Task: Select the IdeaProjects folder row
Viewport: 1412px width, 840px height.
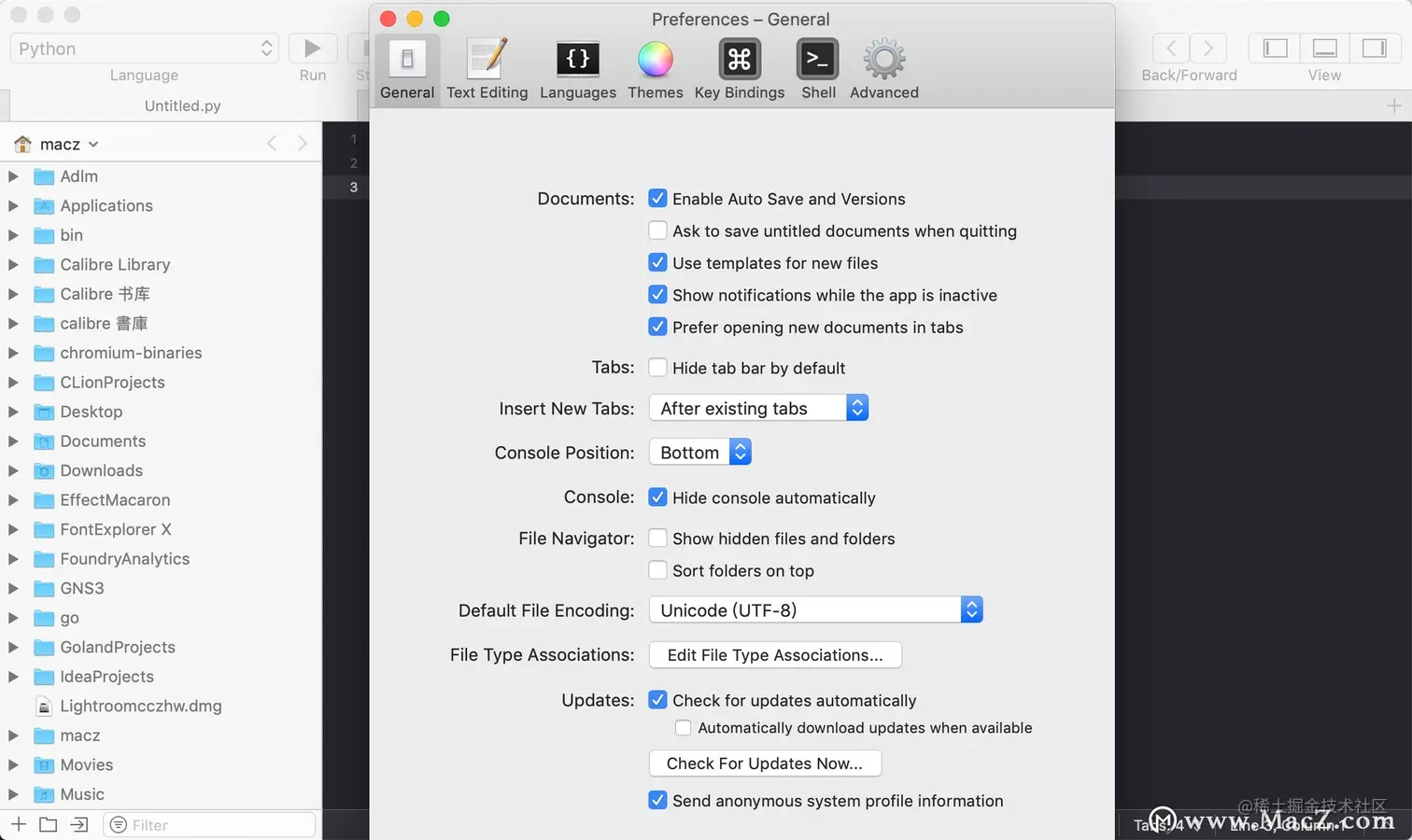Action: [161, 677]
